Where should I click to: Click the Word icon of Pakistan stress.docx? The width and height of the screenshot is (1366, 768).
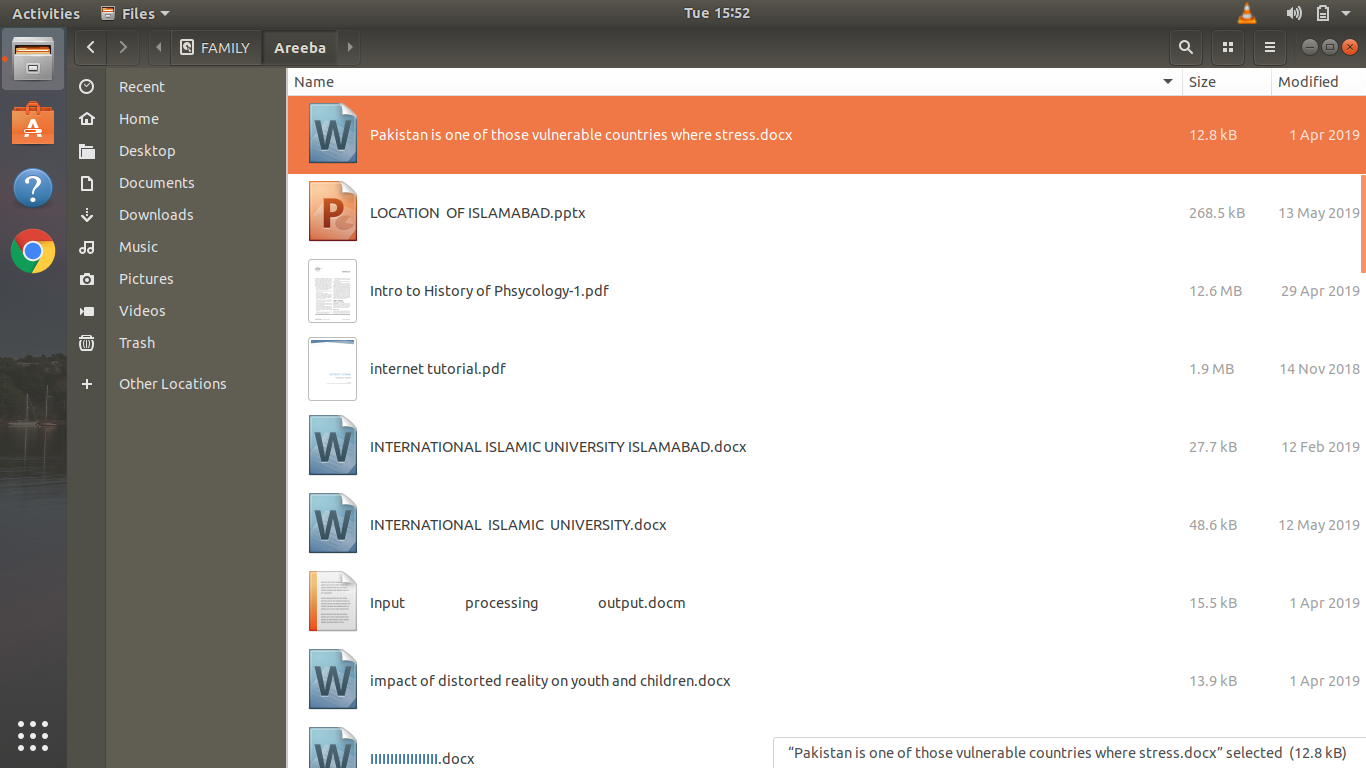tap(333, 134)
